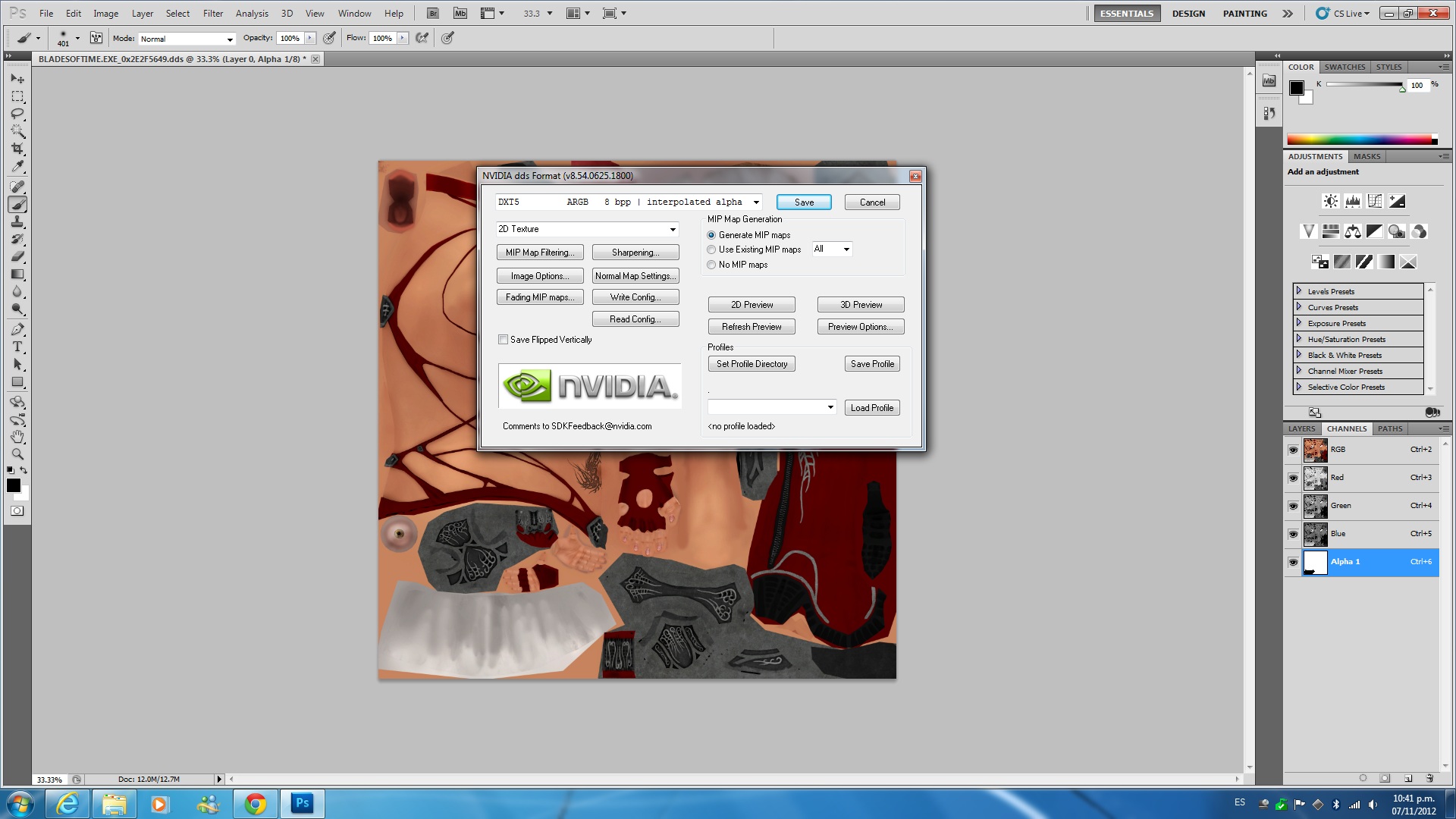
Task: Open the DXT5 format dropdown
Action: pos(755,202)
